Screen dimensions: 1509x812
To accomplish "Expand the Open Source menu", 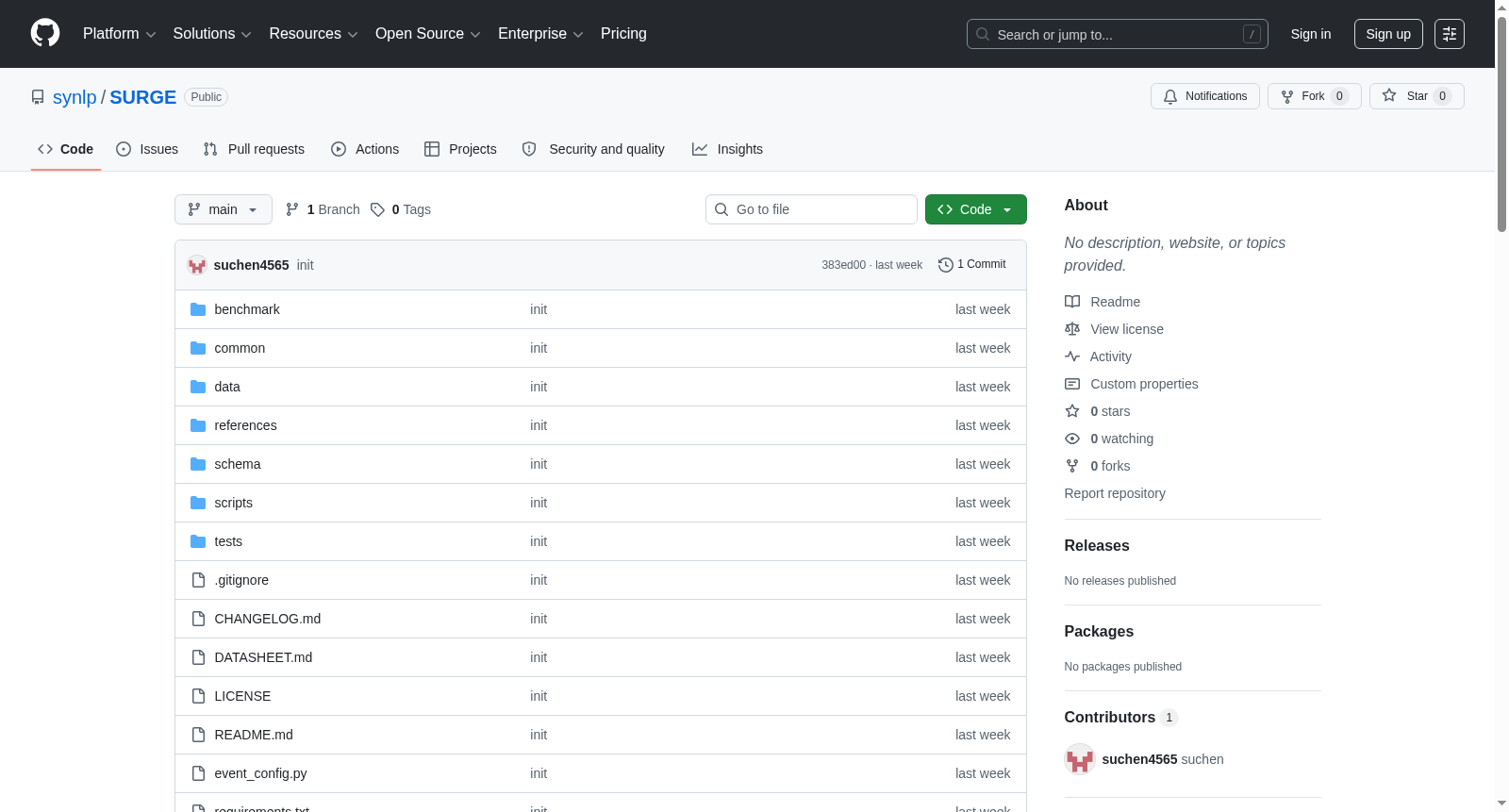I will [428, 34].
